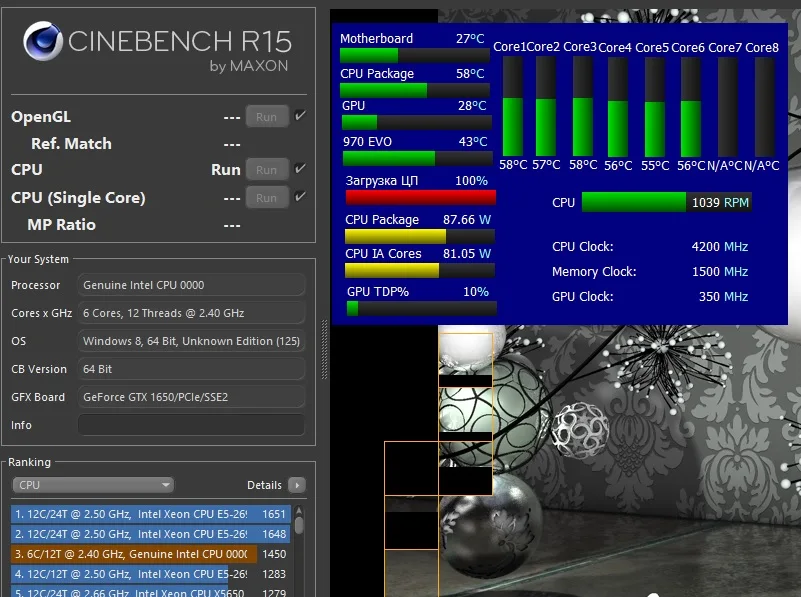Viewport: 801px width, 597px height.
Task: Click the red CPU load bar
Action: click(420, 197)
